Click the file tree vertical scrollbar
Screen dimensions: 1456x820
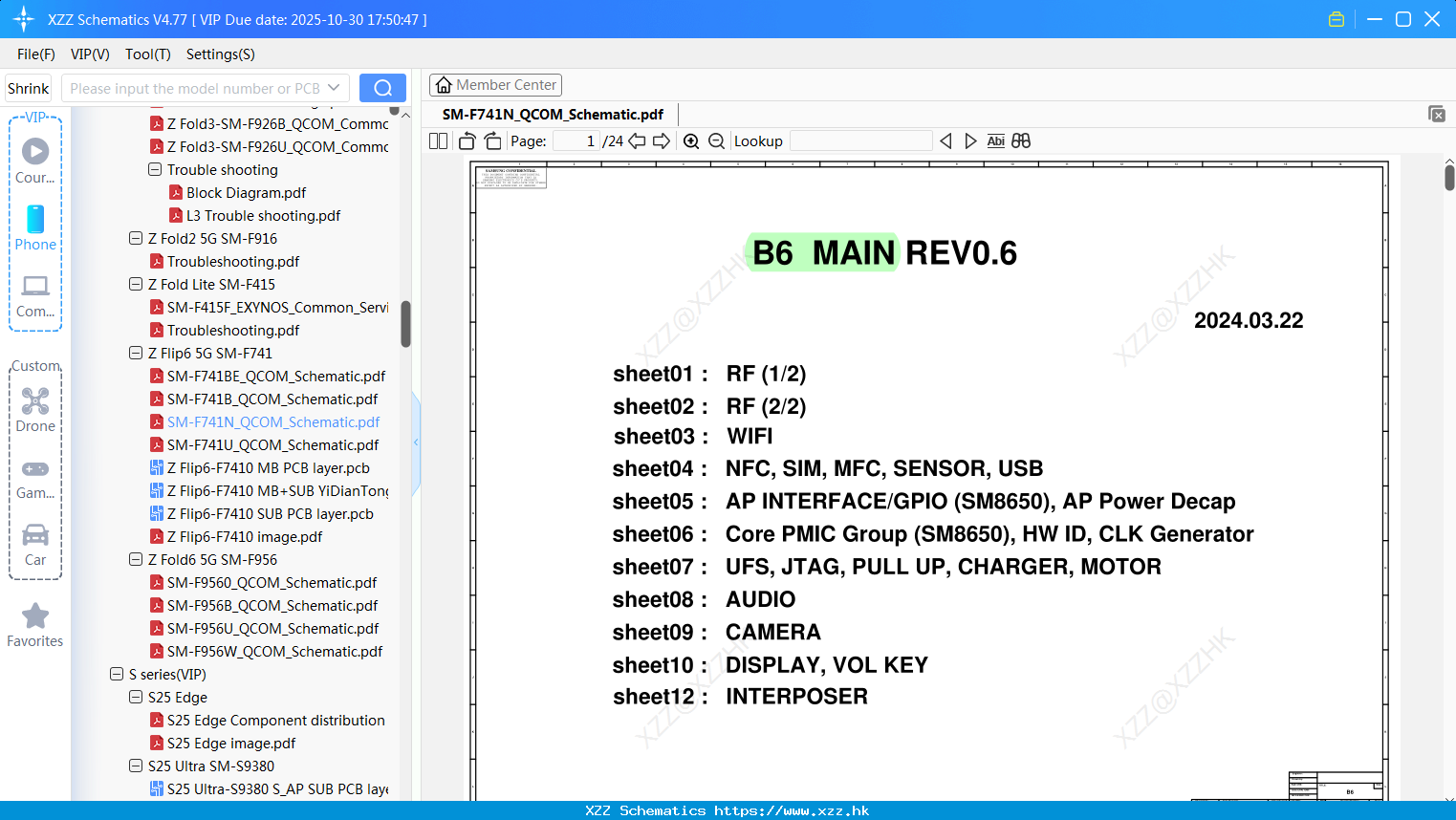tap(405, 325)
